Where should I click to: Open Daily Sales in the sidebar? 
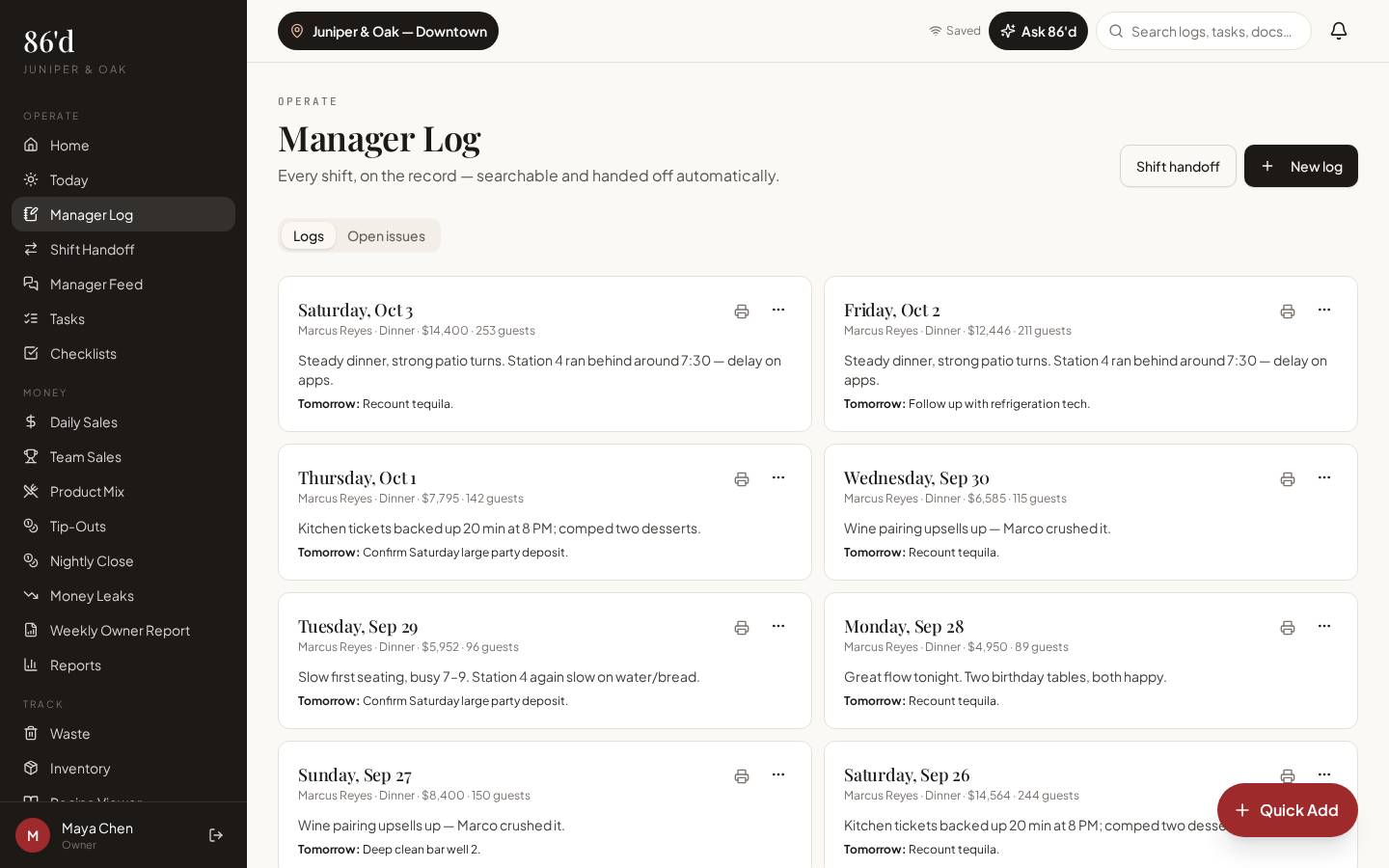coord(123,421)
